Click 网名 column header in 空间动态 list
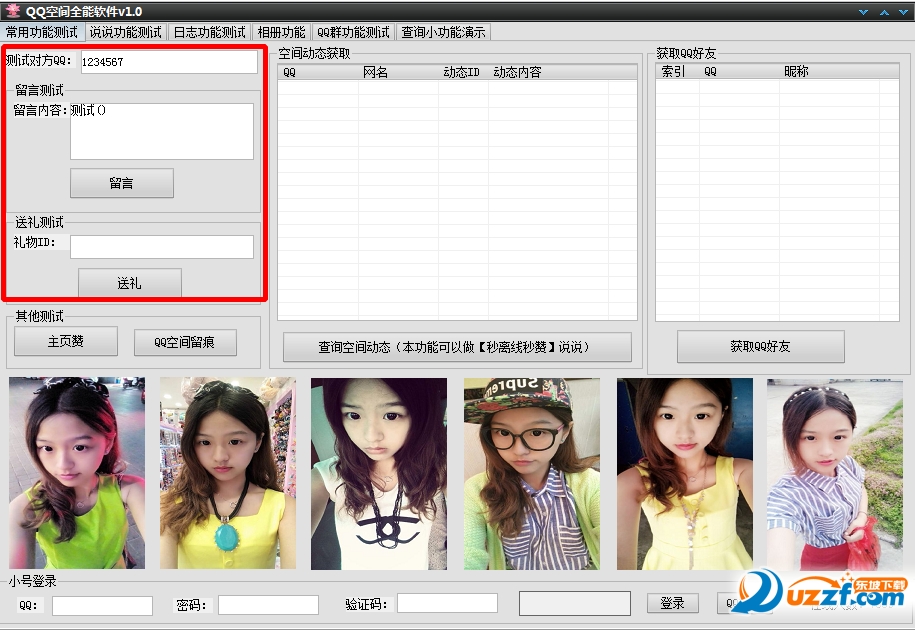The width and height of the screenshot is (915, 630). (398, 72)
